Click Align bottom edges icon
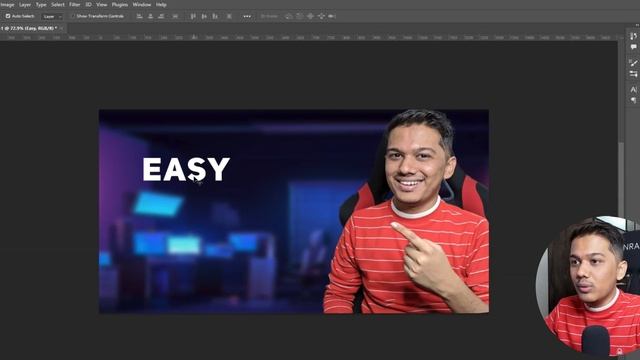This screenshot has height=360, width=640. (215, 16)
